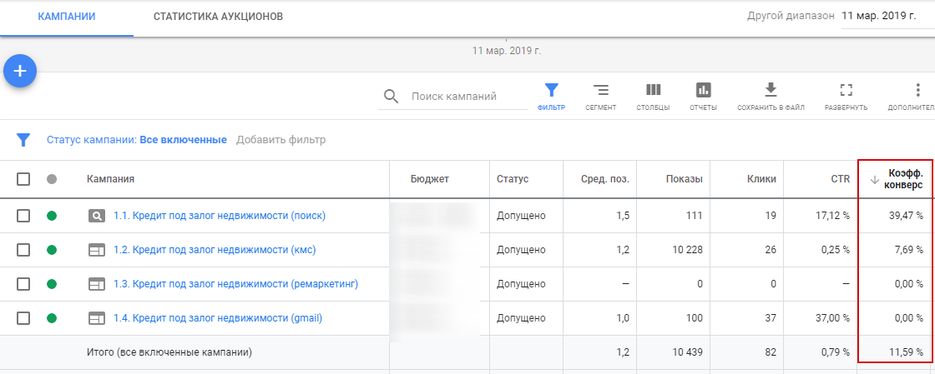Check the box for campaign 1.4 (gmail)

(23, 319)
